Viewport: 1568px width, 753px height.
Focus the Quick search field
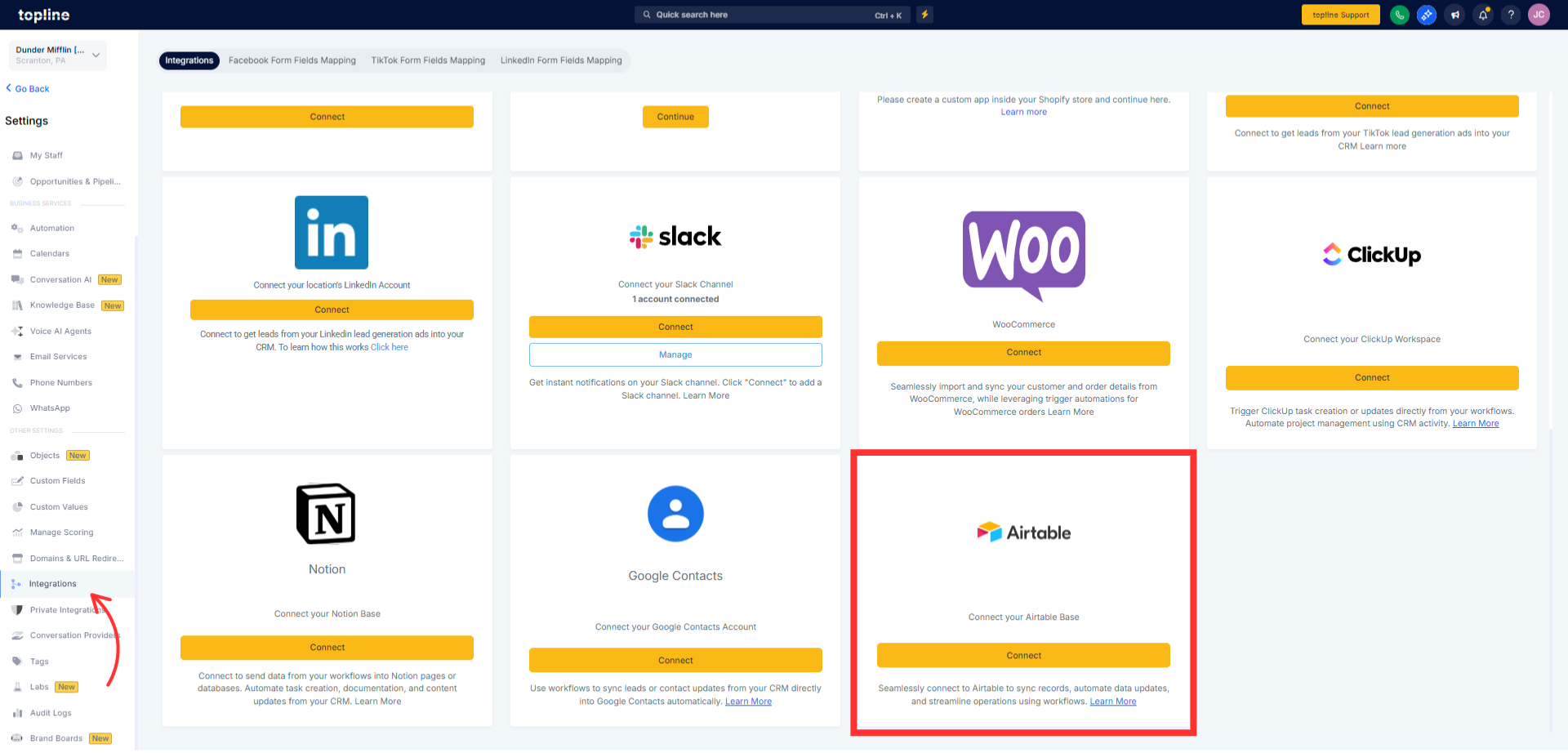click(770, 15)
